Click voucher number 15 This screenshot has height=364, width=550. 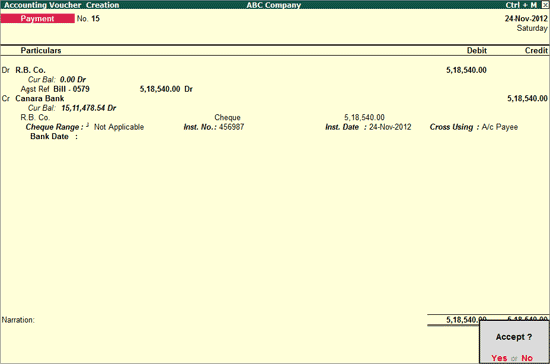pos(95,19)
